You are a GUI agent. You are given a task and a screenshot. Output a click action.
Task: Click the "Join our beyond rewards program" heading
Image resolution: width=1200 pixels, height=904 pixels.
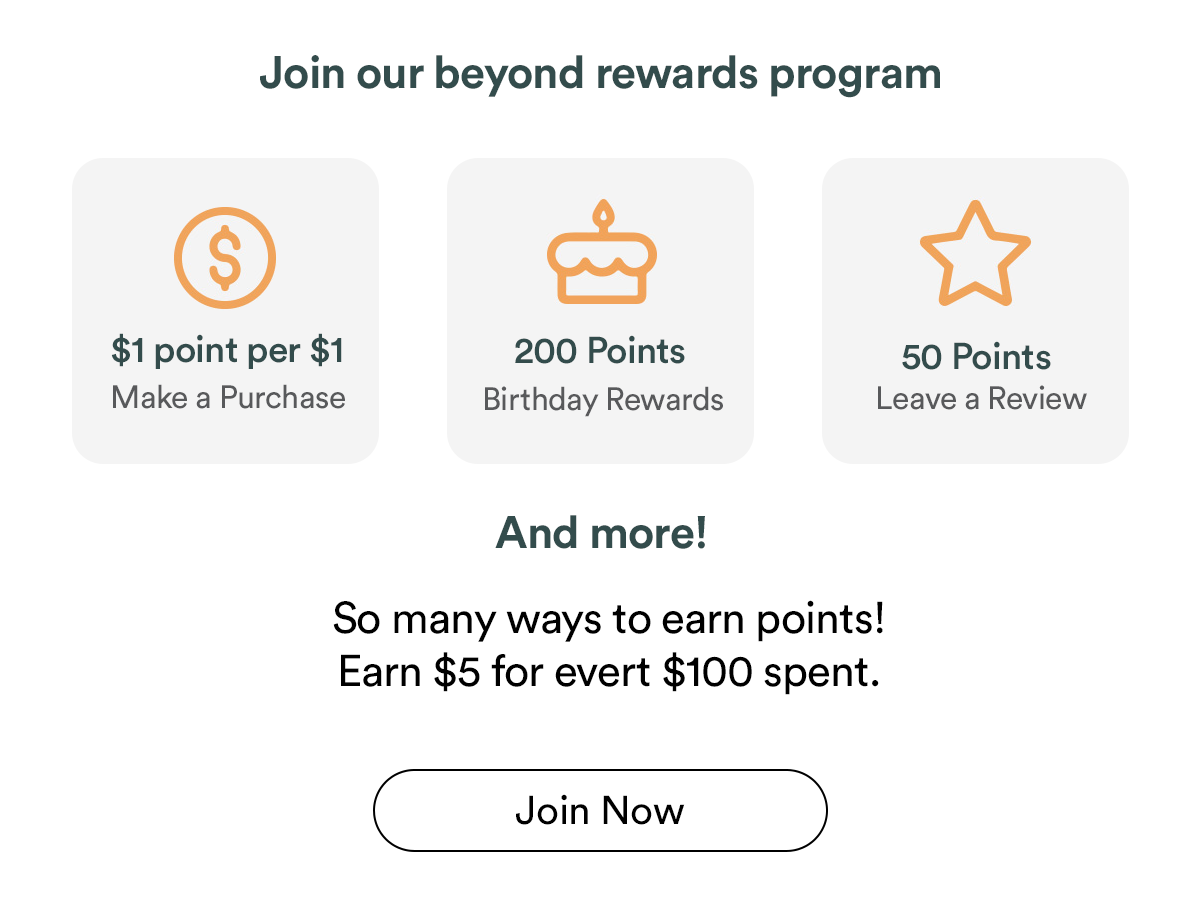[600, 74]
